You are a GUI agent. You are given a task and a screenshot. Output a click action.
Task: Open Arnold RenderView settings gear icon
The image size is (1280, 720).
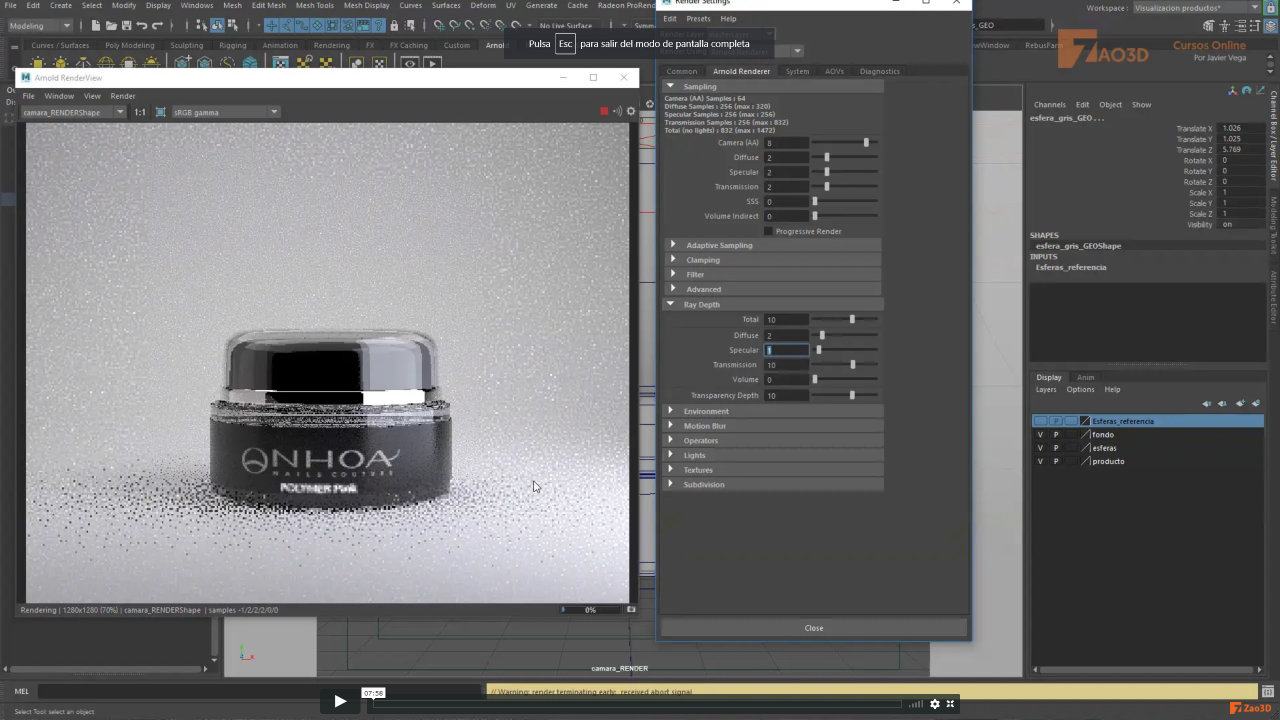tap(631, 111)
